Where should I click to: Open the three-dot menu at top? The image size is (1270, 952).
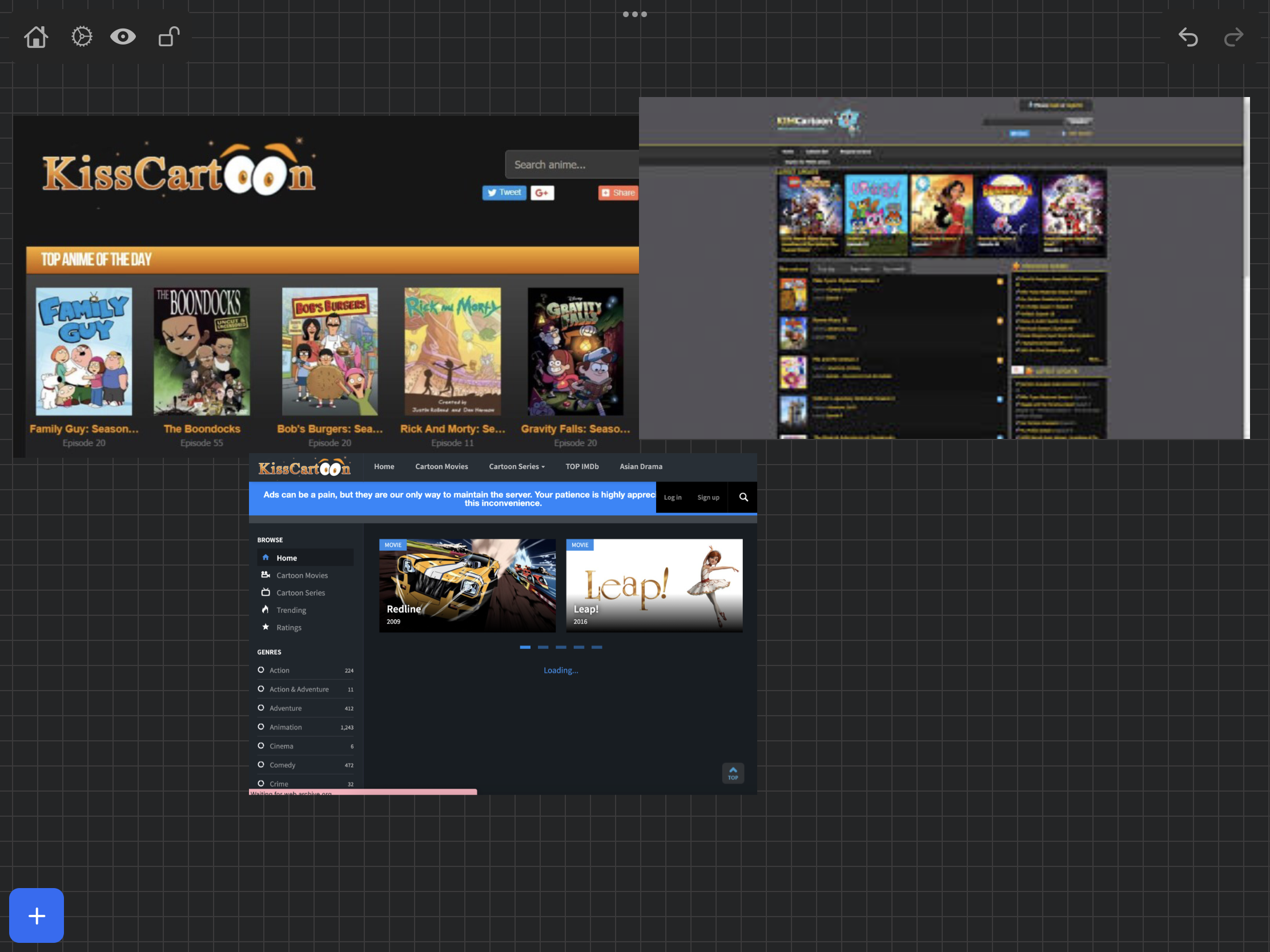634,14
